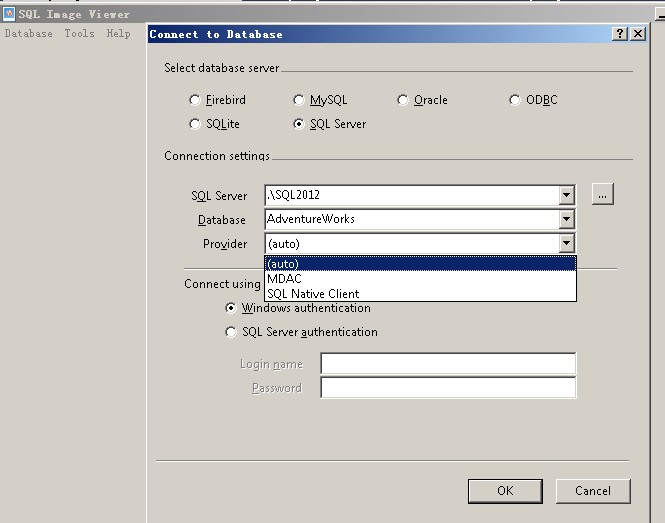
Task: Click the Password input field
Action: 448,388
